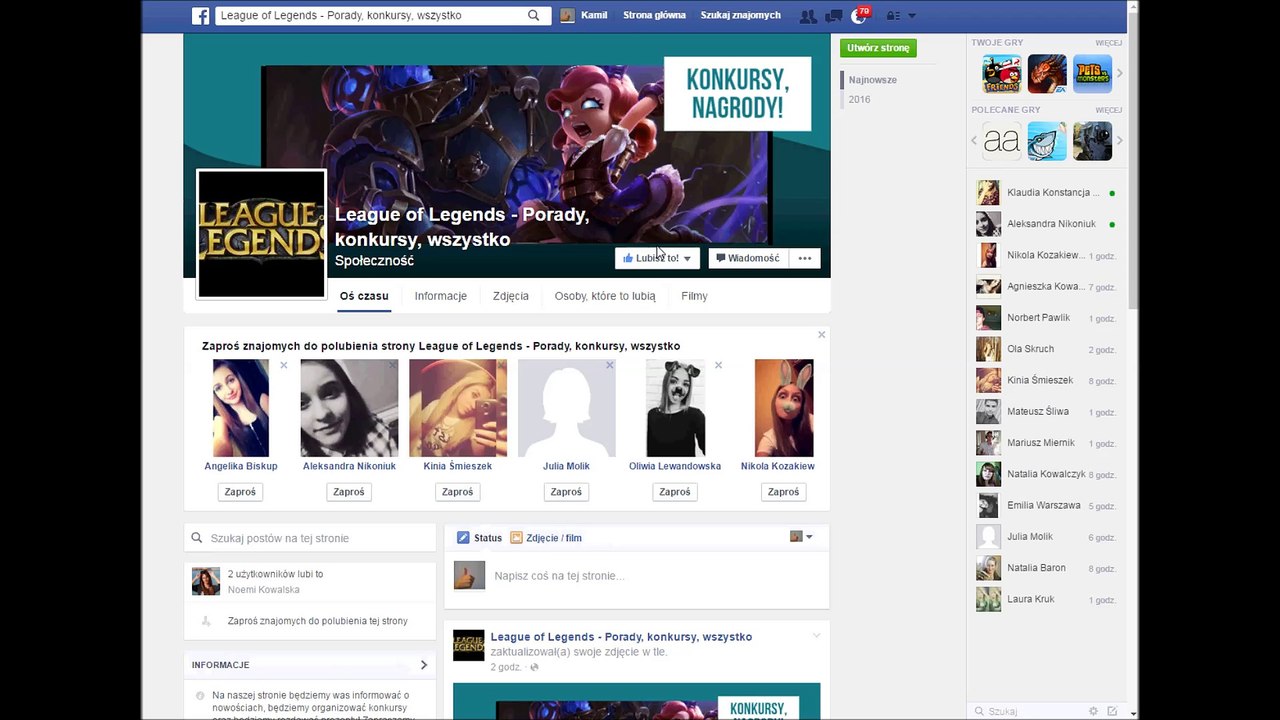Dismiss Oliwia Lewandowska invite suggestion

[718, 365]
